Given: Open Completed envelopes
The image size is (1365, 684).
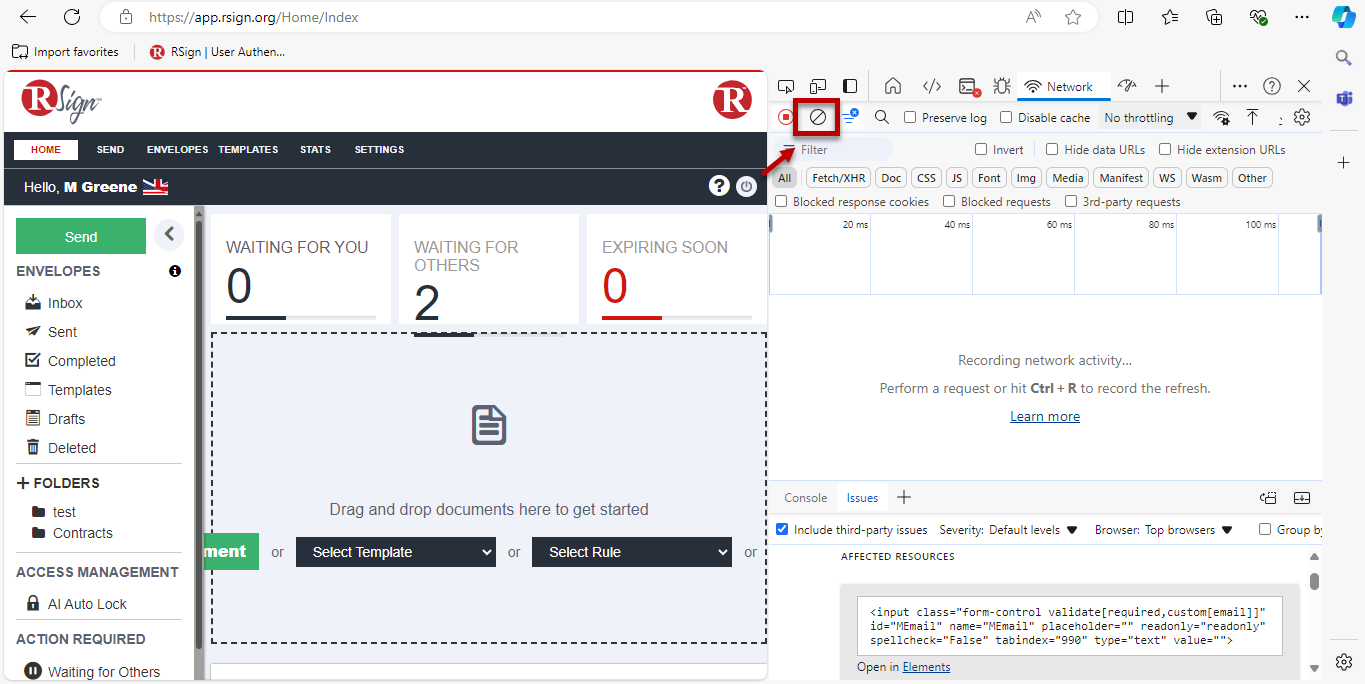Looking at the screenshot, I should pyautogui.click(x=82, y=361).
